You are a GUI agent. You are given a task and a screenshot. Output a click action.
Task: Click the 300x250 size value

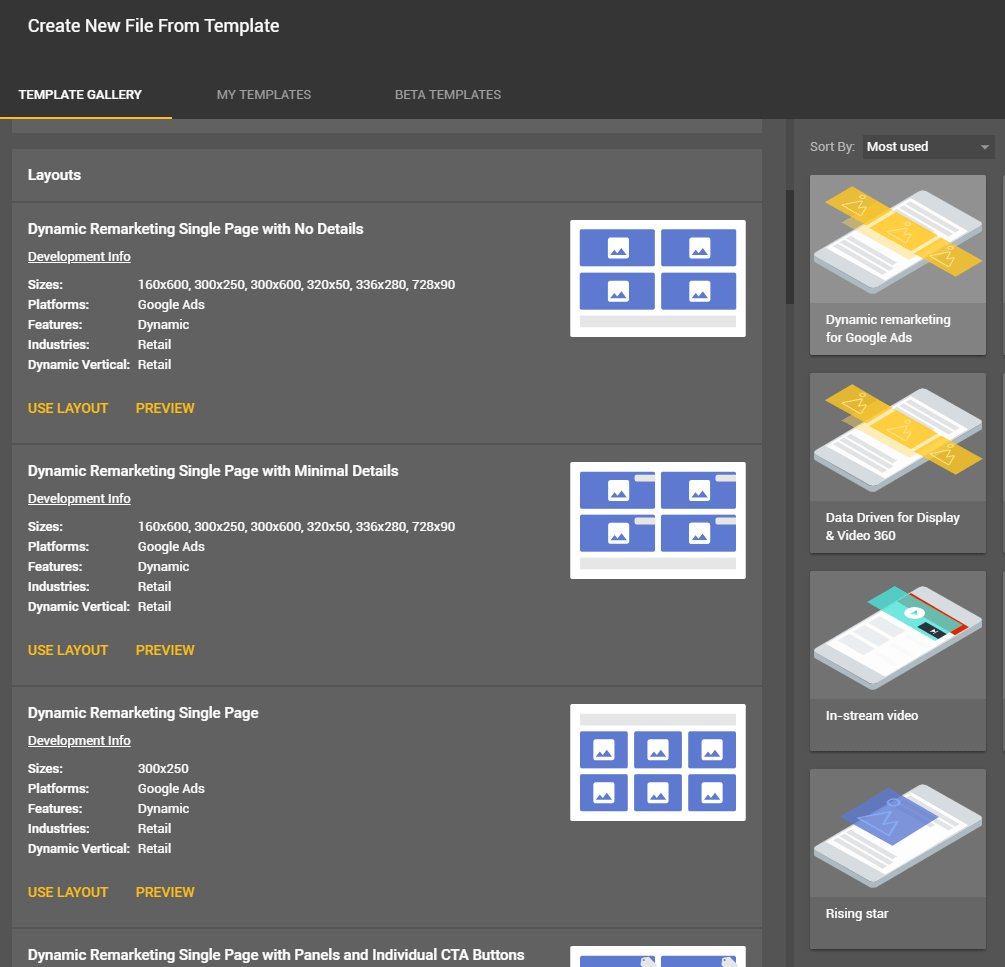coord(163,768)
